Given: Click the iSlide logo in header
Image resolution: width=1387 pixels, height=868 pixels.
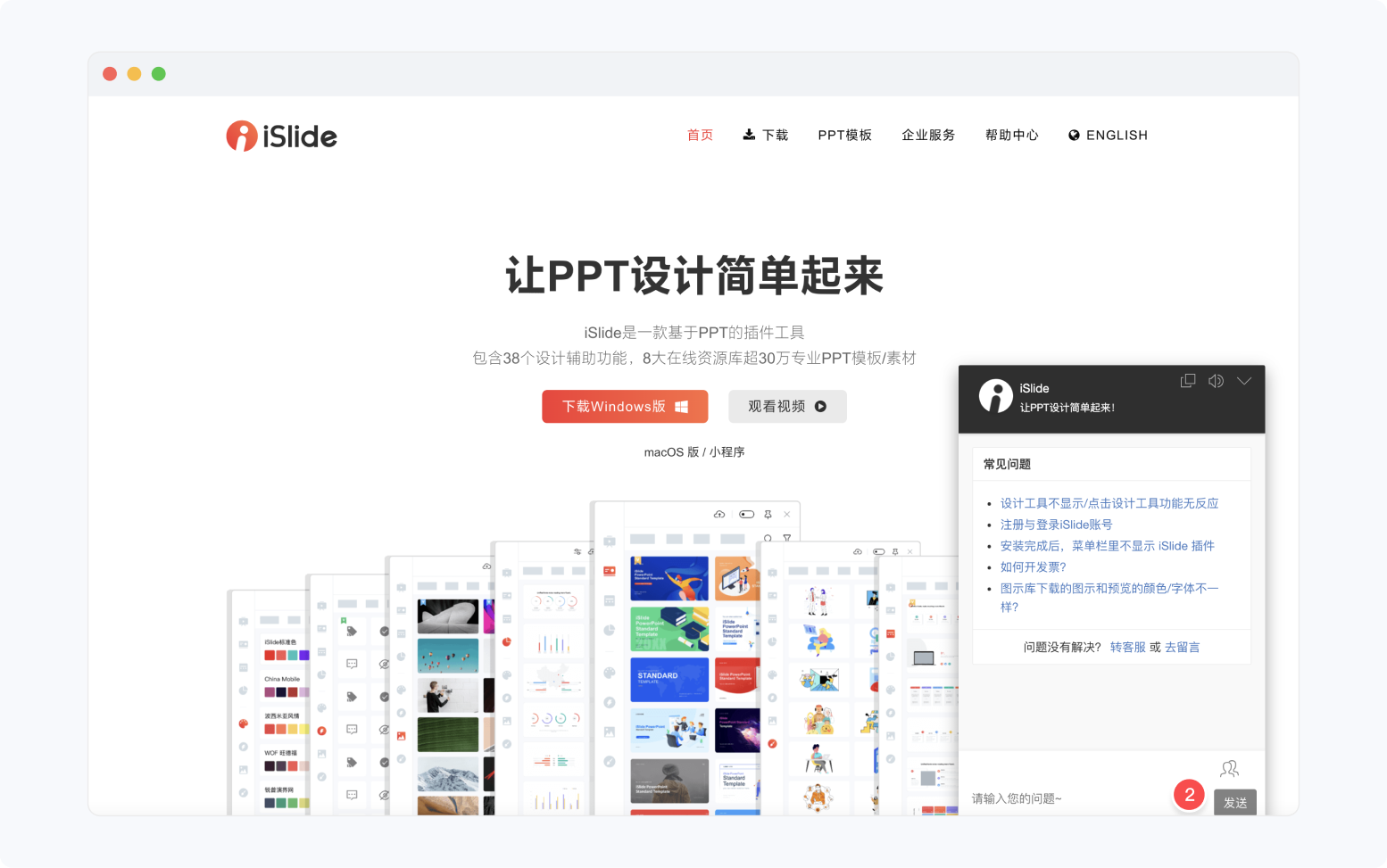Looking at the screenshot, I should pos(281,136).
